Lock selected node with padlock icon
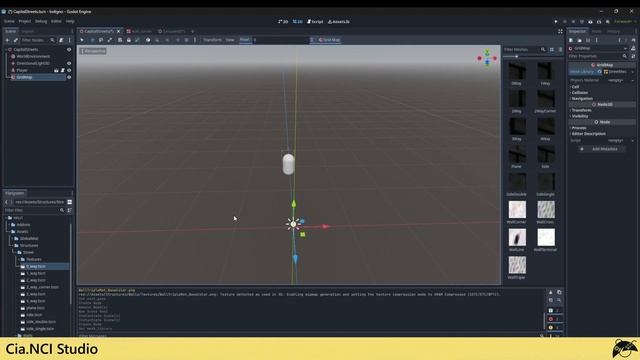Screen dimensions: 640x360 [x=129, y=40]
